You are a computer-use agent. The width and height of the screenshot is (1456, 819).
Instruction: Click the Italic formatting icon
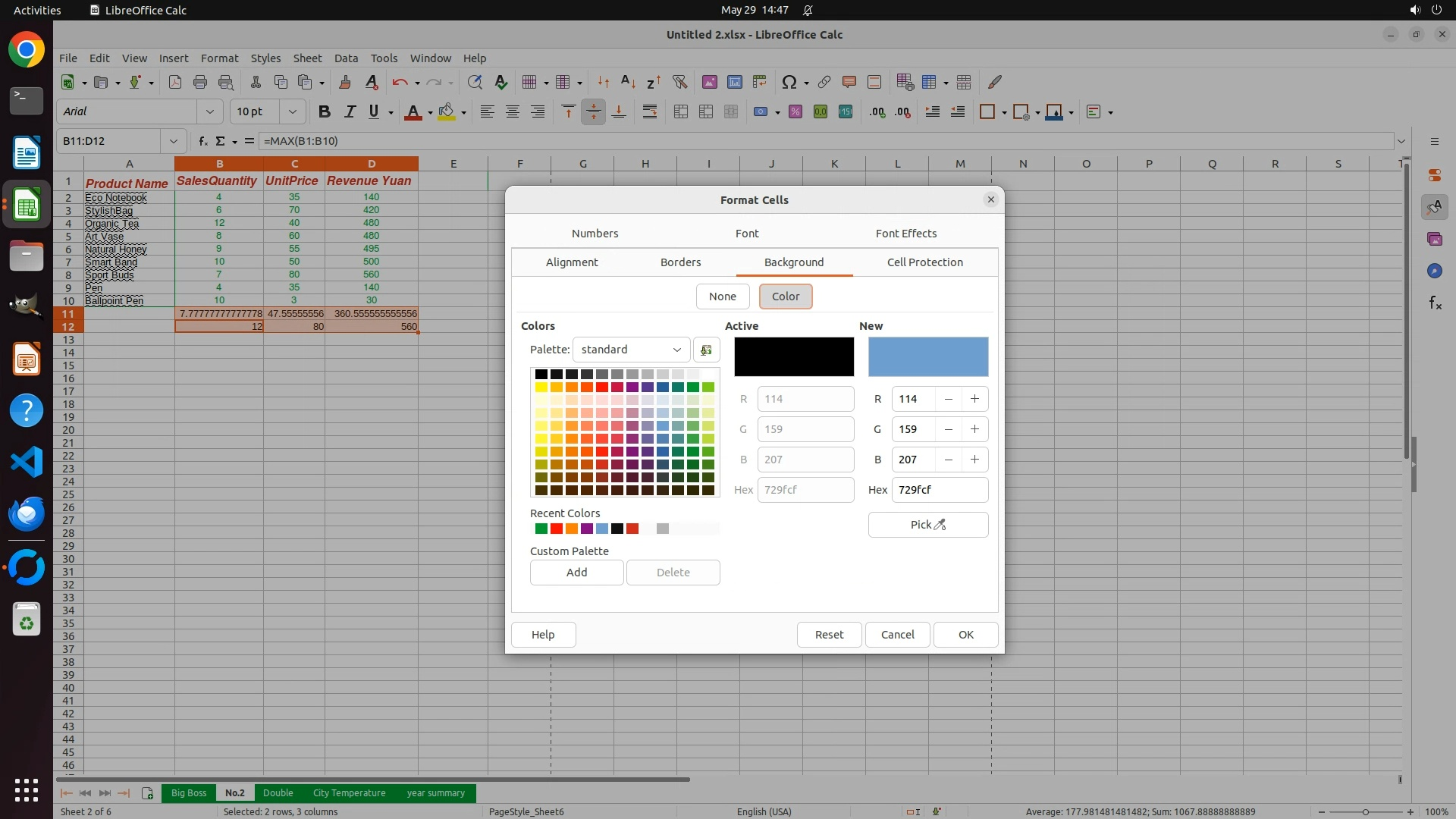click(350, 111)
